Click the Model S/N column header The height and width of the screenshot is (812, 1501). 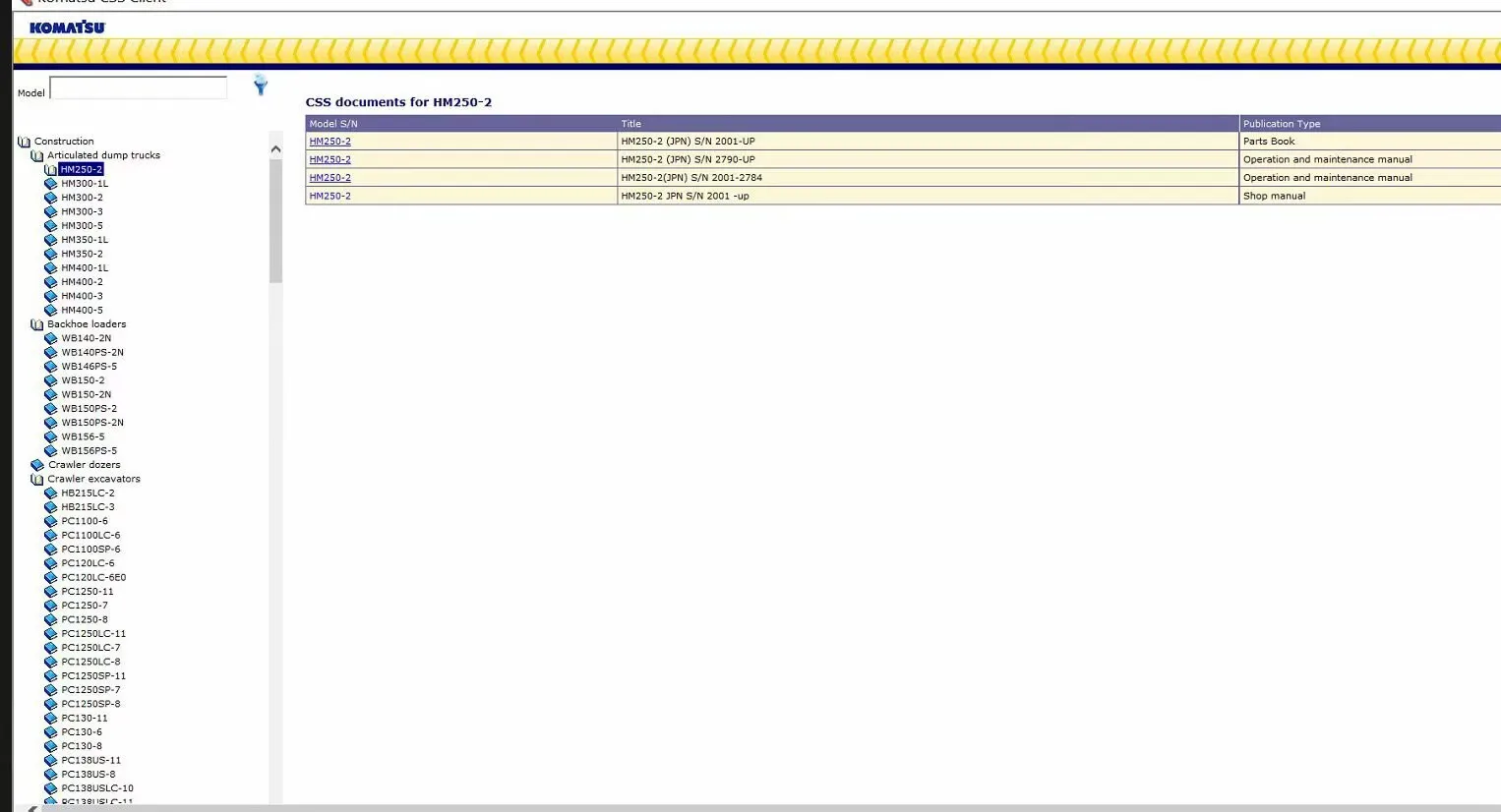coord(461,124)
